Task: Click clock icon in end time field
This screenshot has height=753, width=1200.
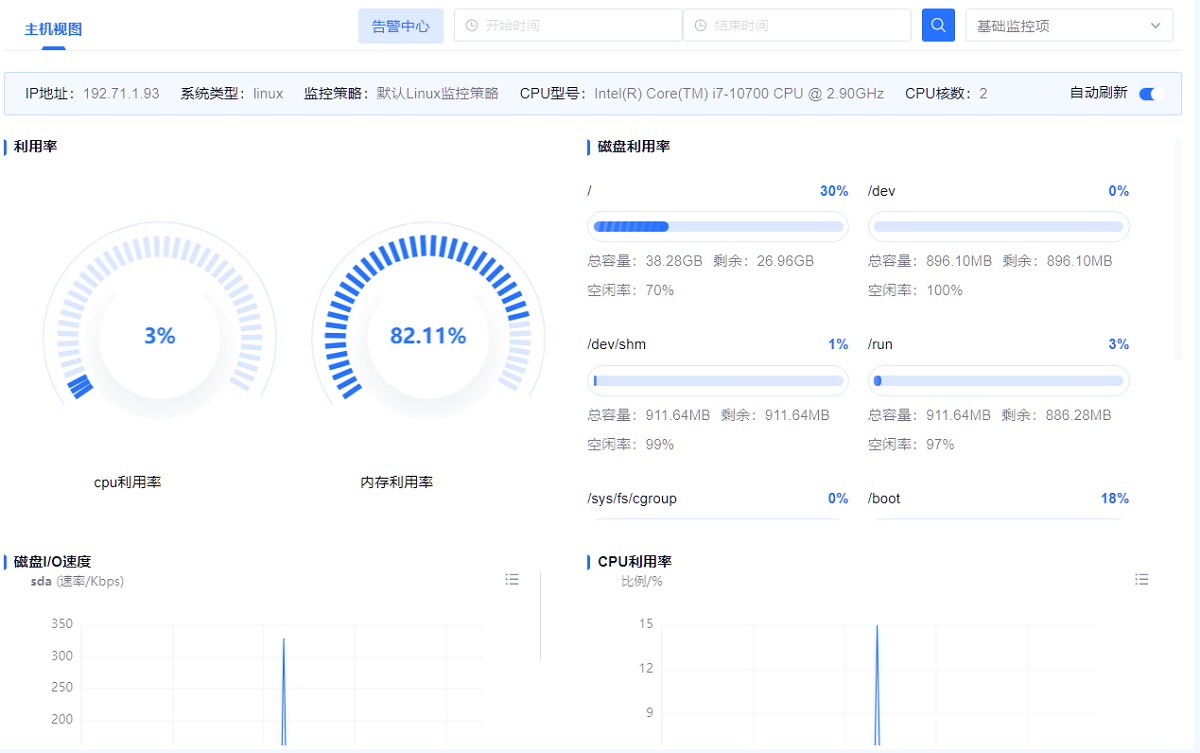Action: click(x=700, y=26)
